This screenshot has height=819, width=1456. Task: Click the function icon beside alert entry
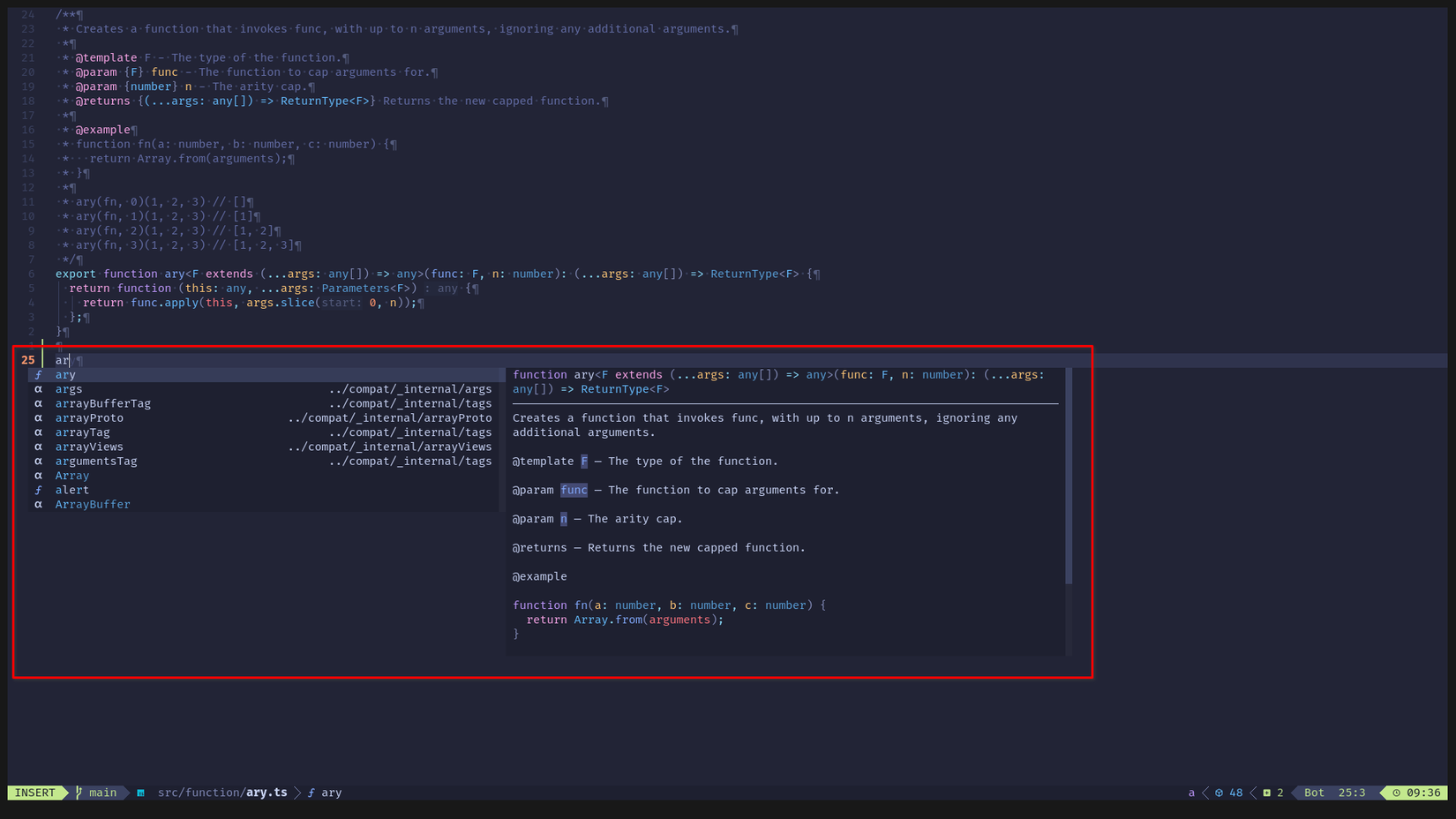point(38,490)
